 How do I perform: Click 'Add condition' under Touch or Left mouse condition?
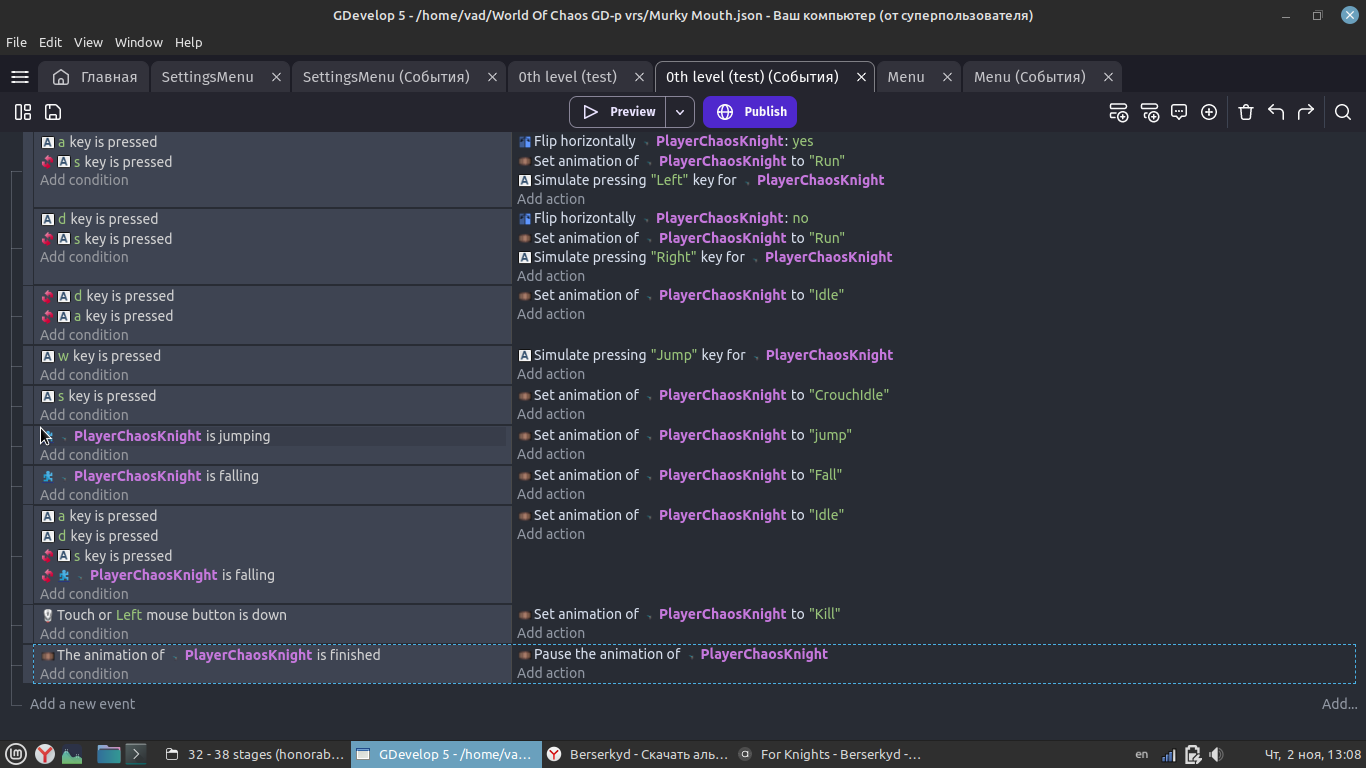[x=84, y=634]
